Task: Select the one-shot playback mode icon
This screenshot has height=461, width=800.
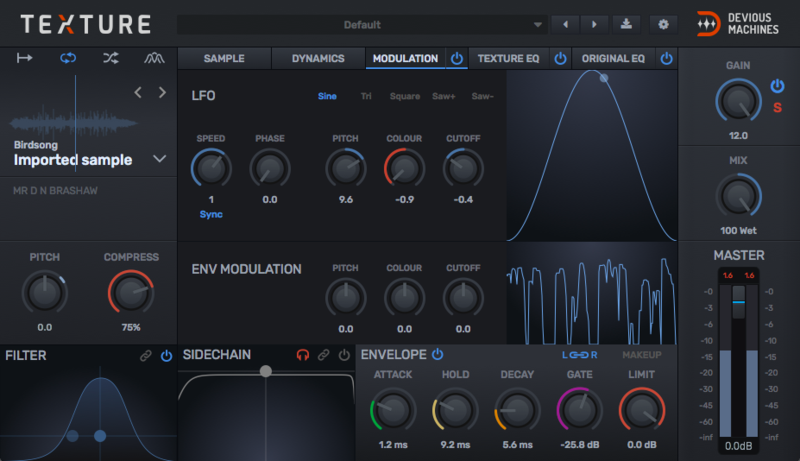Action: 25,58
